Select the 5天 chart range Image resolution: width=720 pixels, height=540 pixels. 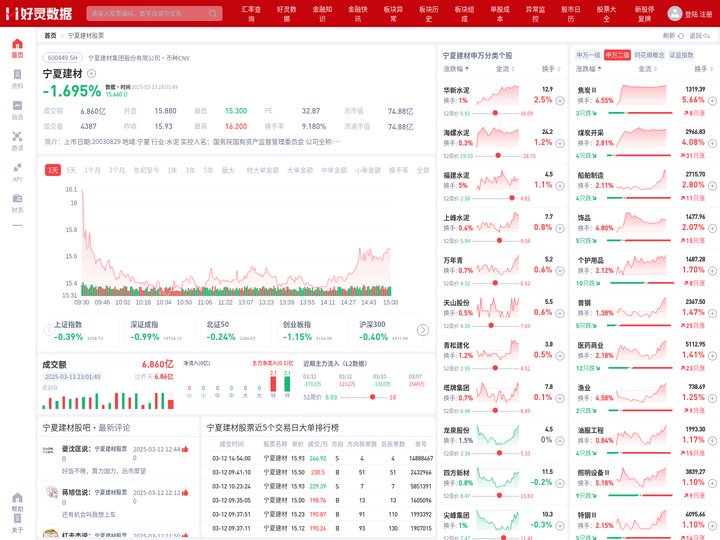click(x=71, y=170)
